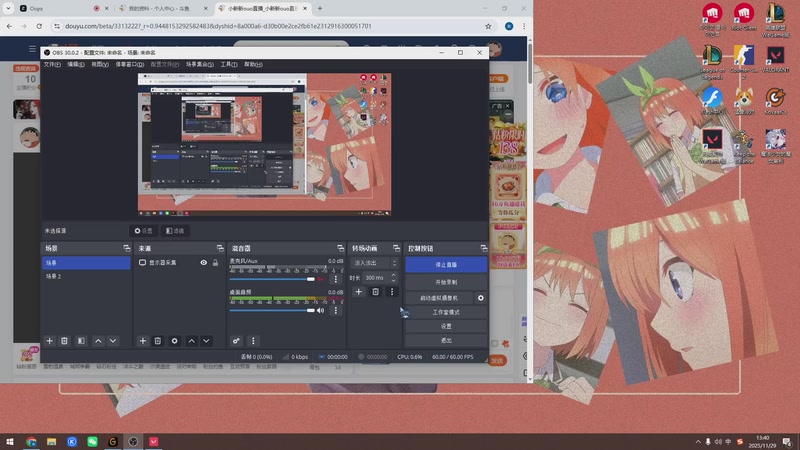
Task: Open source properties gear in Sources dock
Action: (x=174, y=341)
